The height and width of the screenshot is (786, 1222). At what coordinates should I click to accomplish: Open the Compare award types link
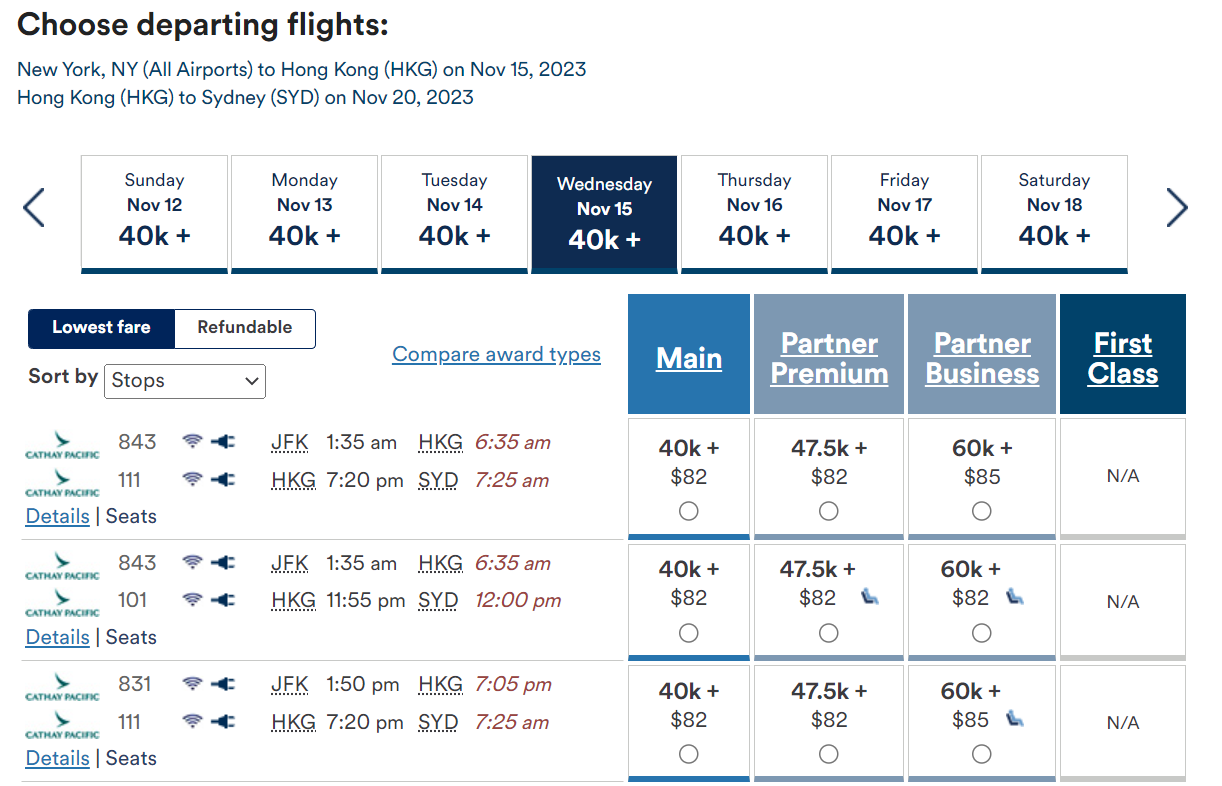click(496, 354)
